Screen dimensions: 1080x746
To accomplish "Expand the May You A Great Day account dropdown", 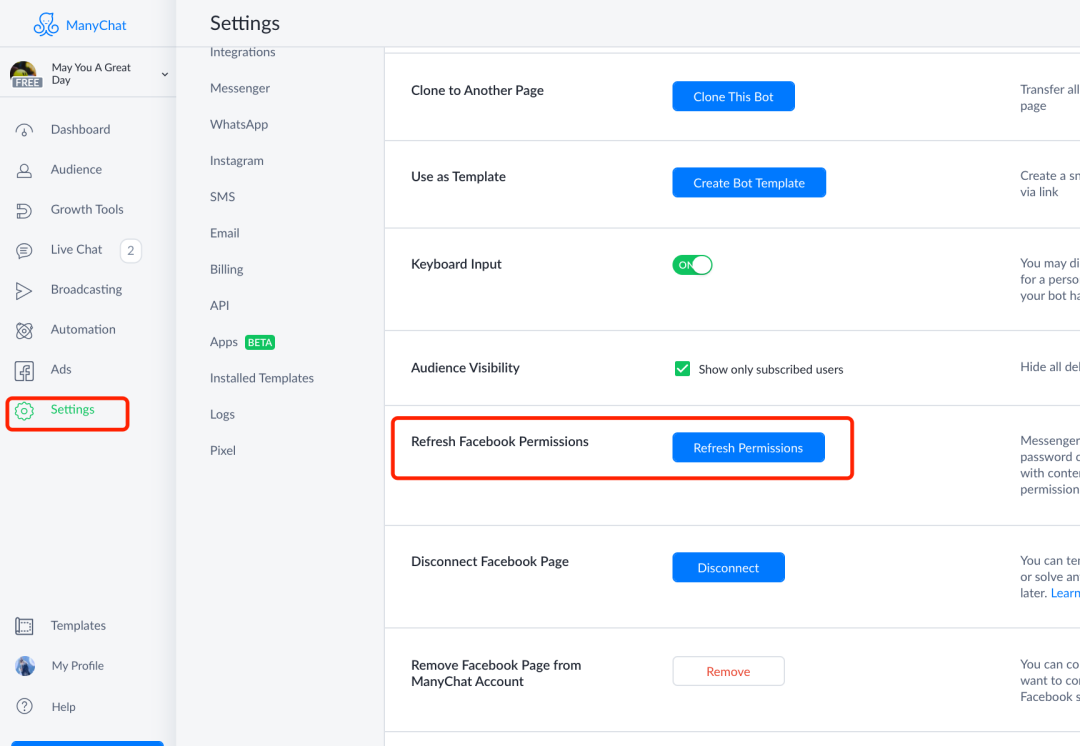I will tap(165, 74).
